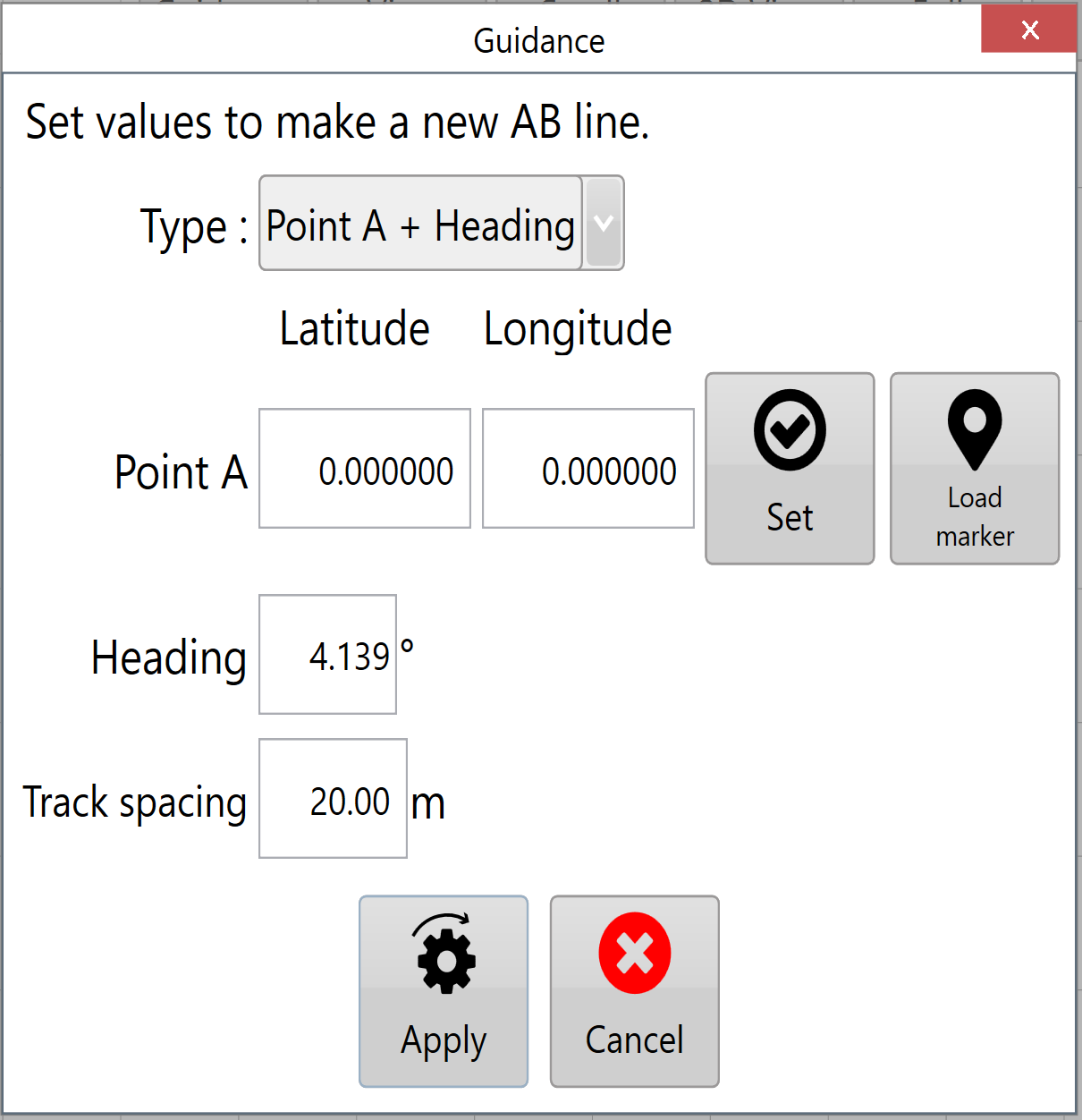Click the Track spacing label
Screen dimensions: 1082x1120
pos(135,802)
